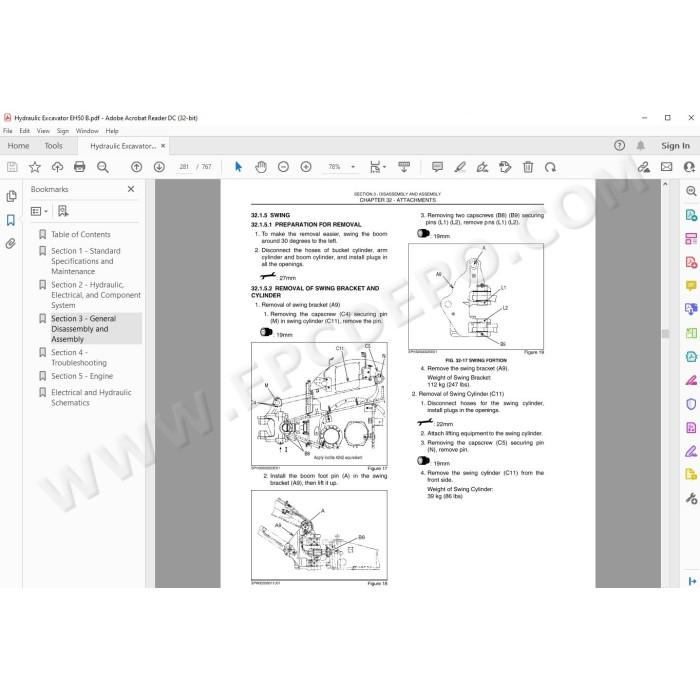Open the Edit menu
This screenshot has height=700, width=700.
(25, 131)
